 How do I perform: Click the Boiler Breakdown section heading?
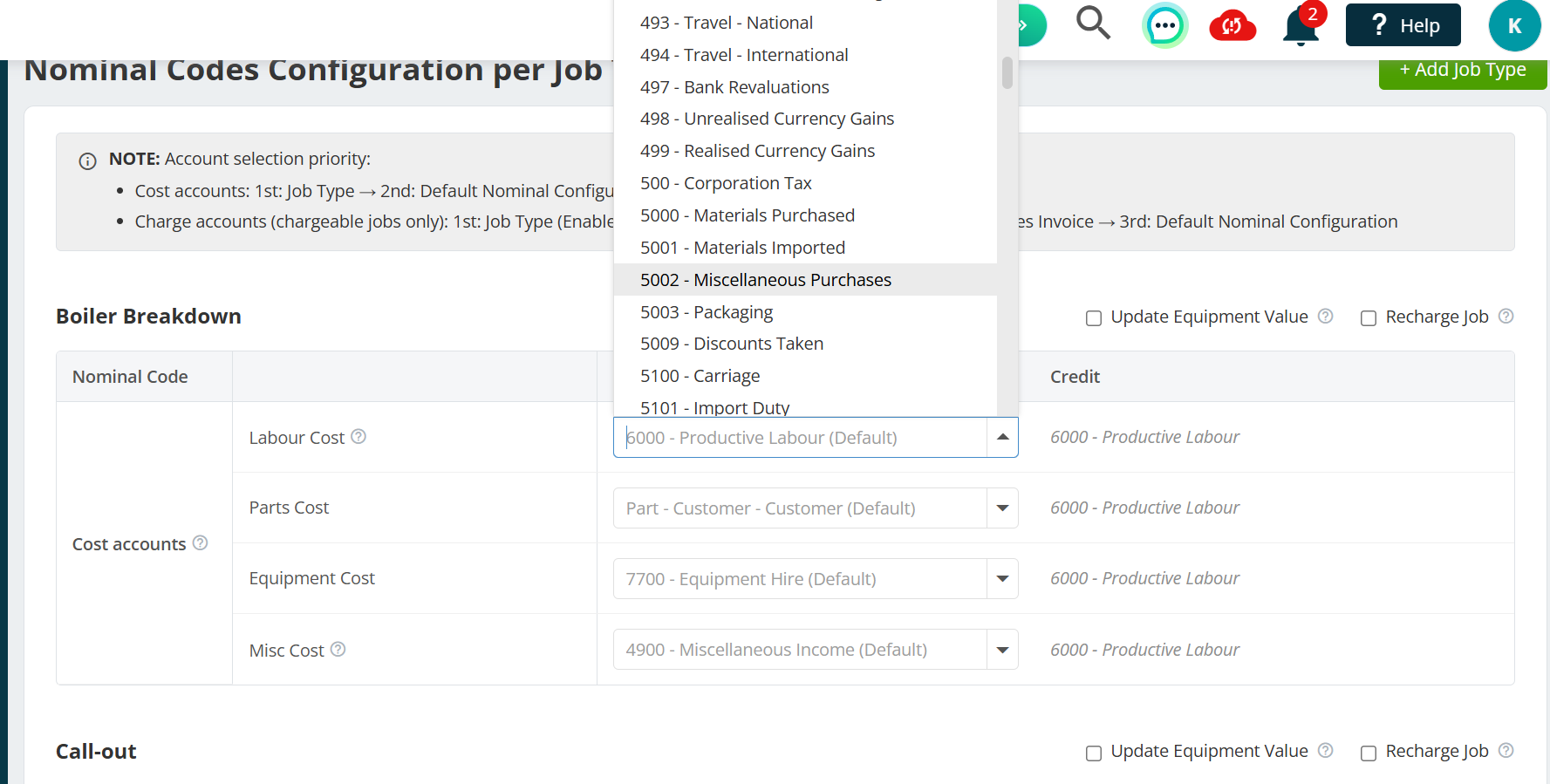pyautogui.click(x=148, y=316)
